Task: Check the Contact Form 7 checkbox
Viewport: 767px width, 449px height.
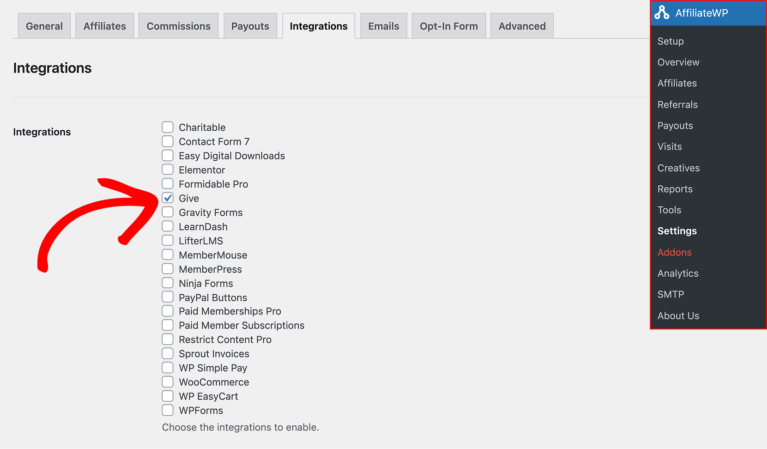Action: click(x=168, y=141)
